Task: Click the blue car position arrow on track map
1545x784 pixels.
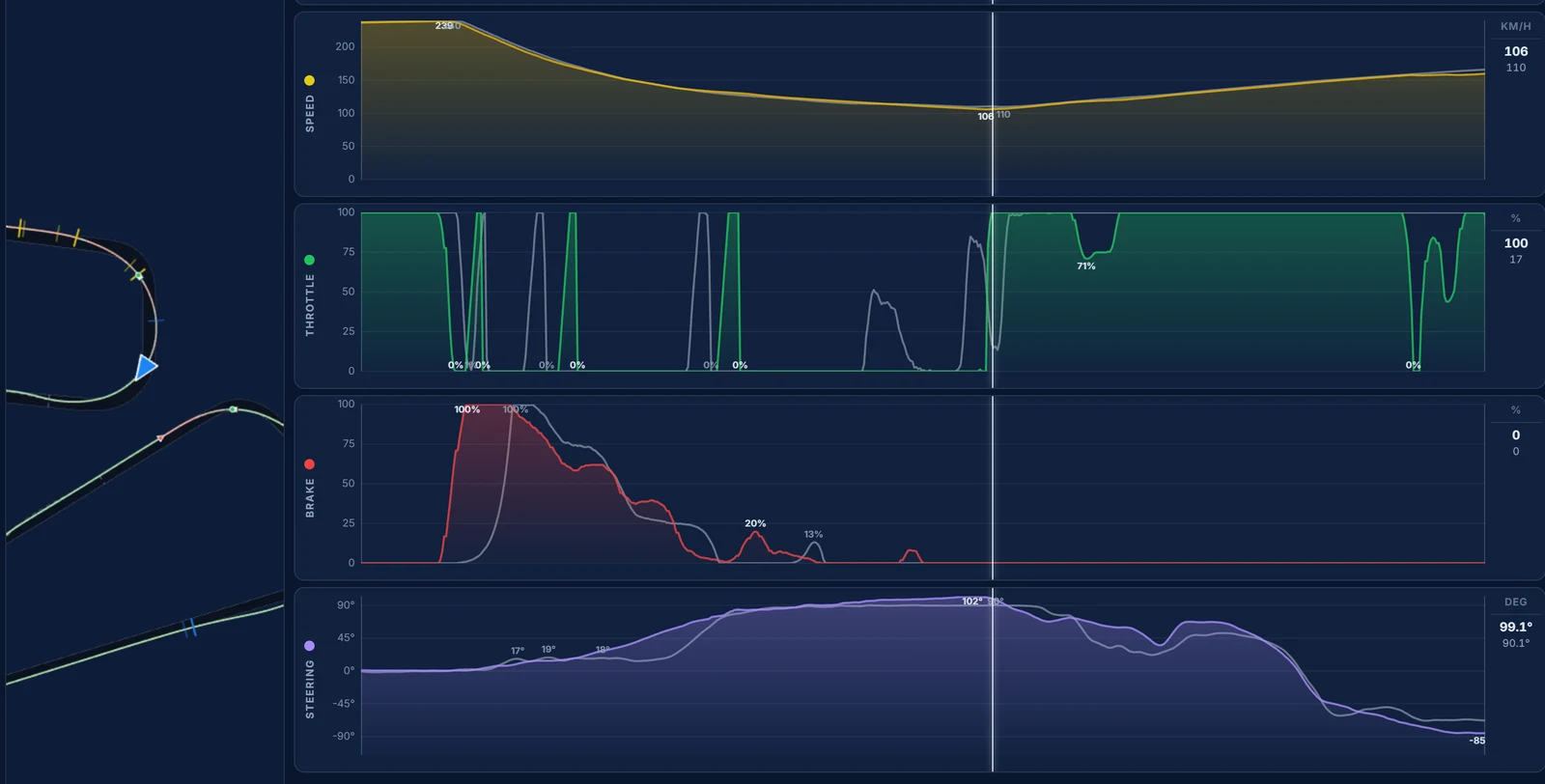Action: [146, 367]
